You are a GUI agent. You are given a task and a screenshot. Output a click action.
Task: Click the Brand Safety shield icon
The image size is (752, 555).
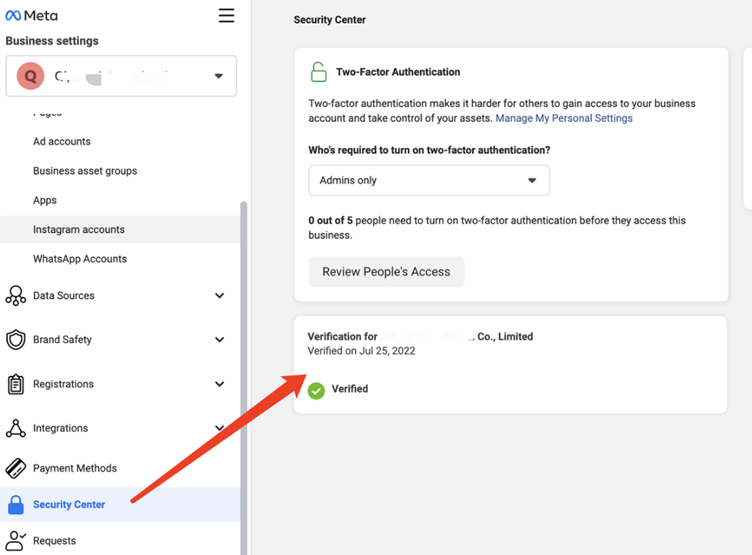(16, 340)
